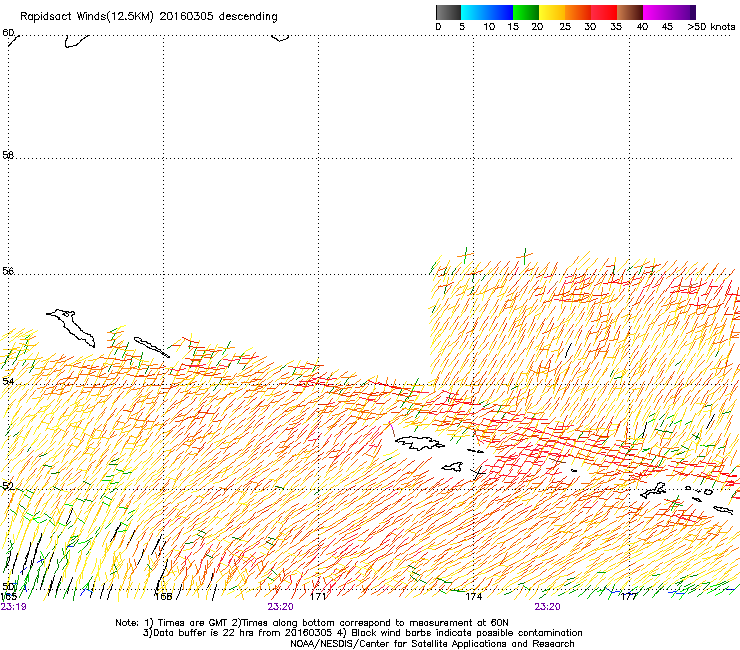Click the "168" longitude label

(x=163, y=597)
